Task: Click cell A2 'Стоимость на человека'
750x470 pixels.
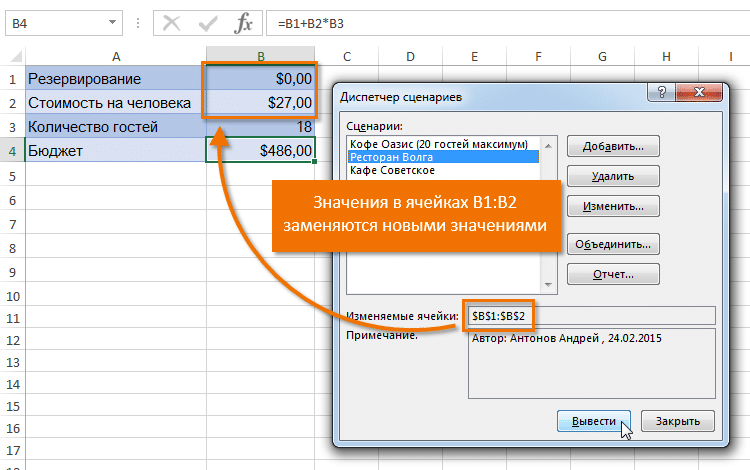Action: point(116,102)
